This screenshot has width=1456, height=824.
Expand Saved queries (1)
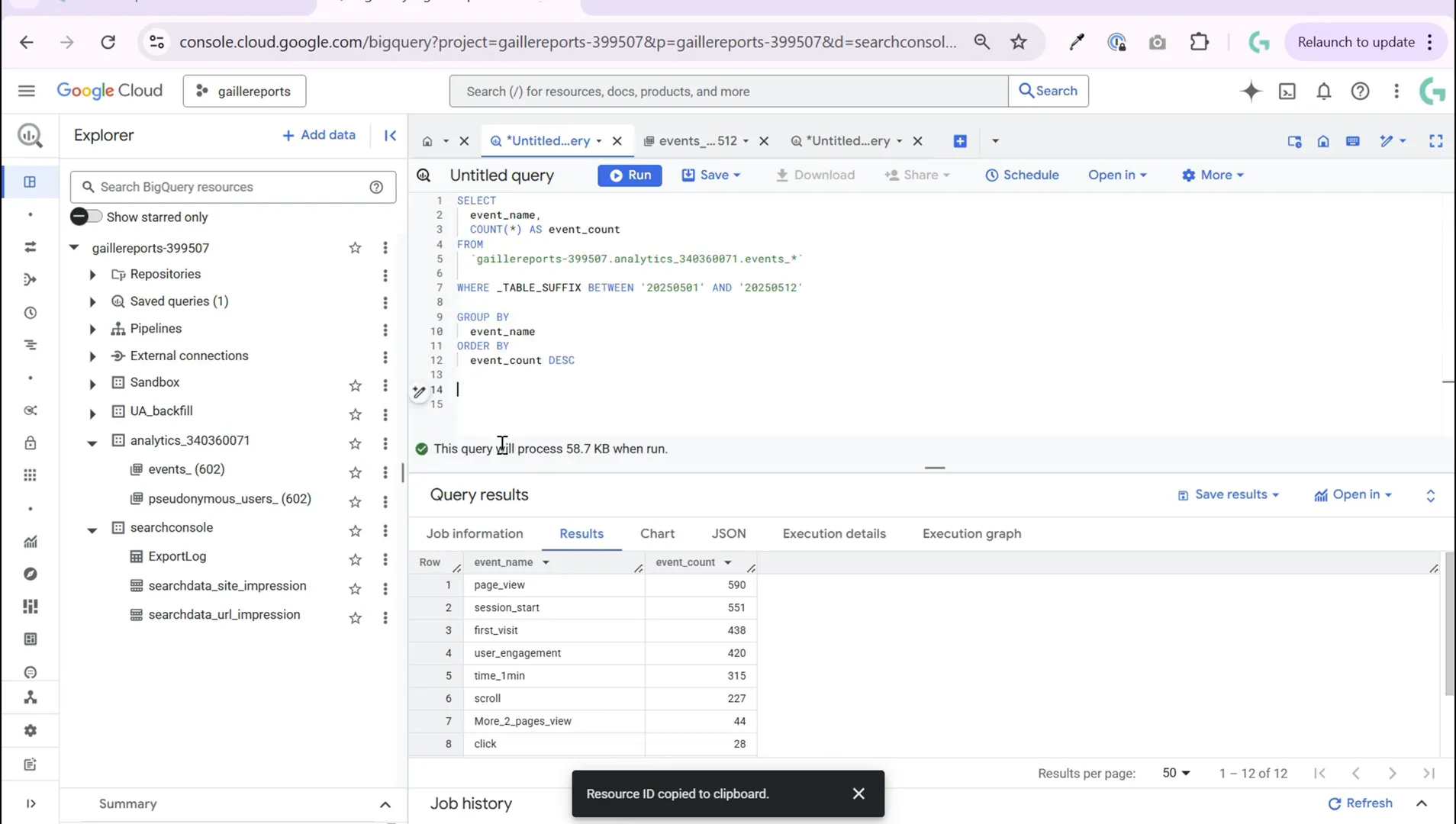click(92, 302)
